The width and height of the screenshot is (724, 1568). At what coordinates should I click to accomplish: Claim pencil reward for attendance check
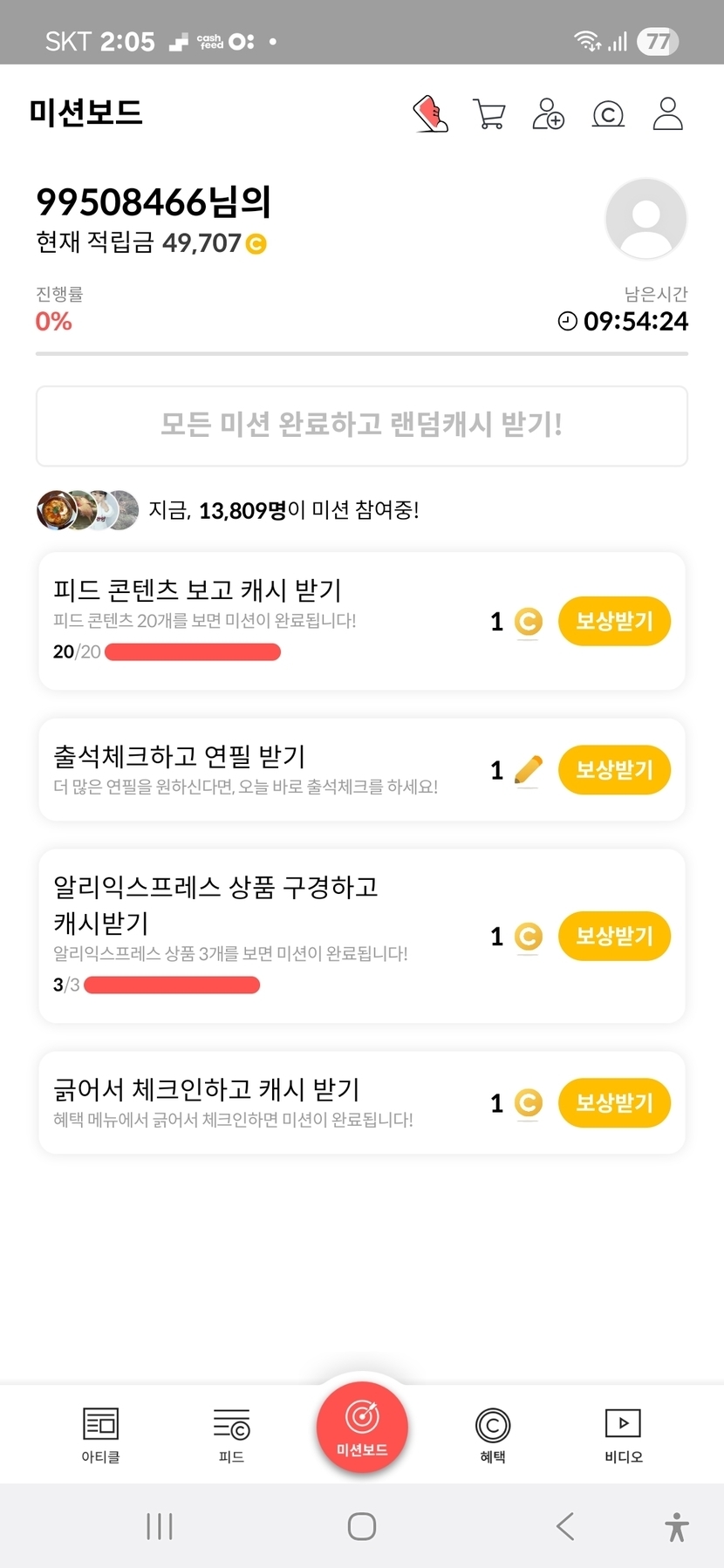tap(614, 770)
